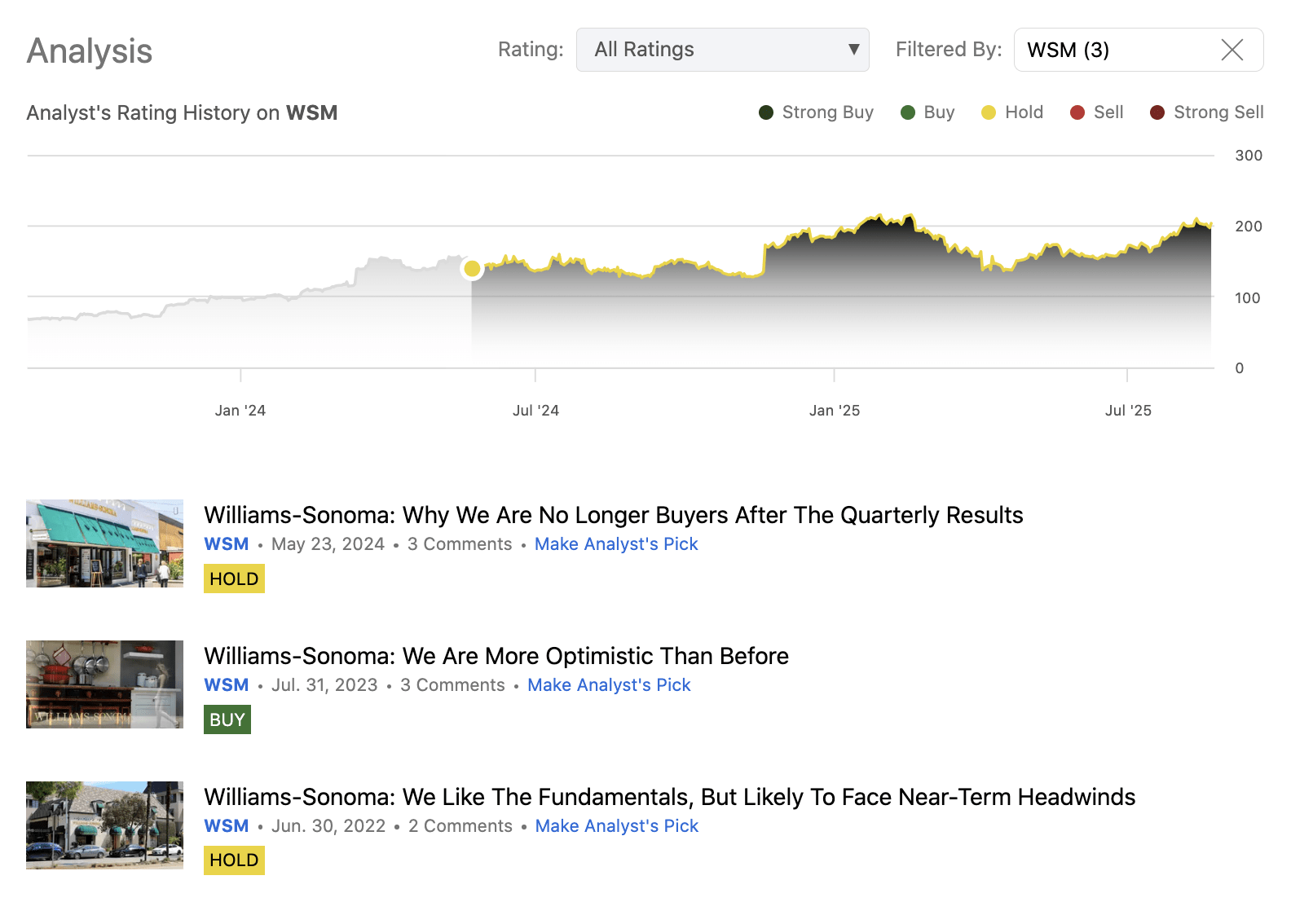Open the article 'We Are More Optimistic Than Before'
The image size is (1291, 924).
496,656
